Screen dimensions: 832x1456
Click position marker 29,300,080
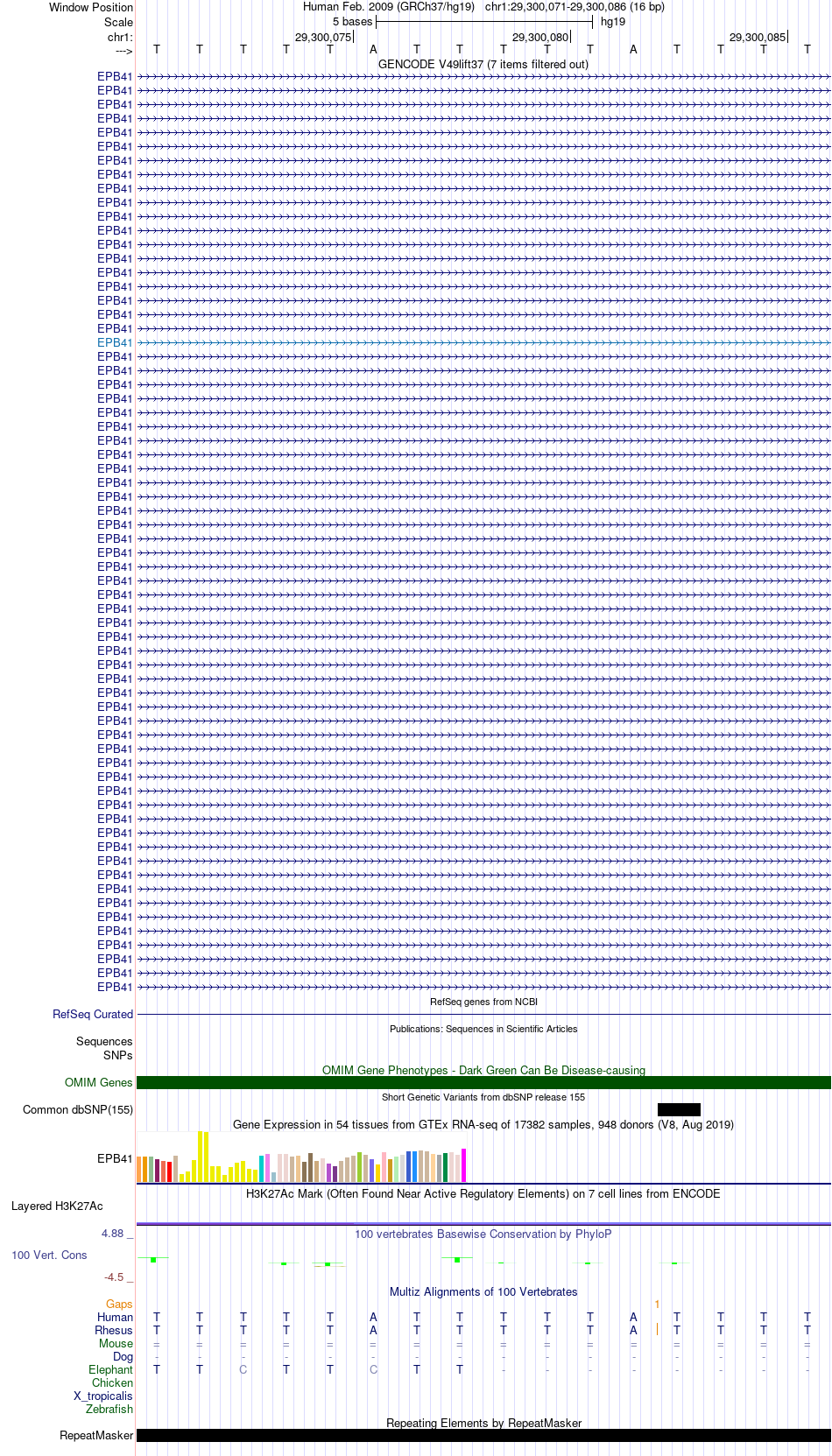click(540, 37)
